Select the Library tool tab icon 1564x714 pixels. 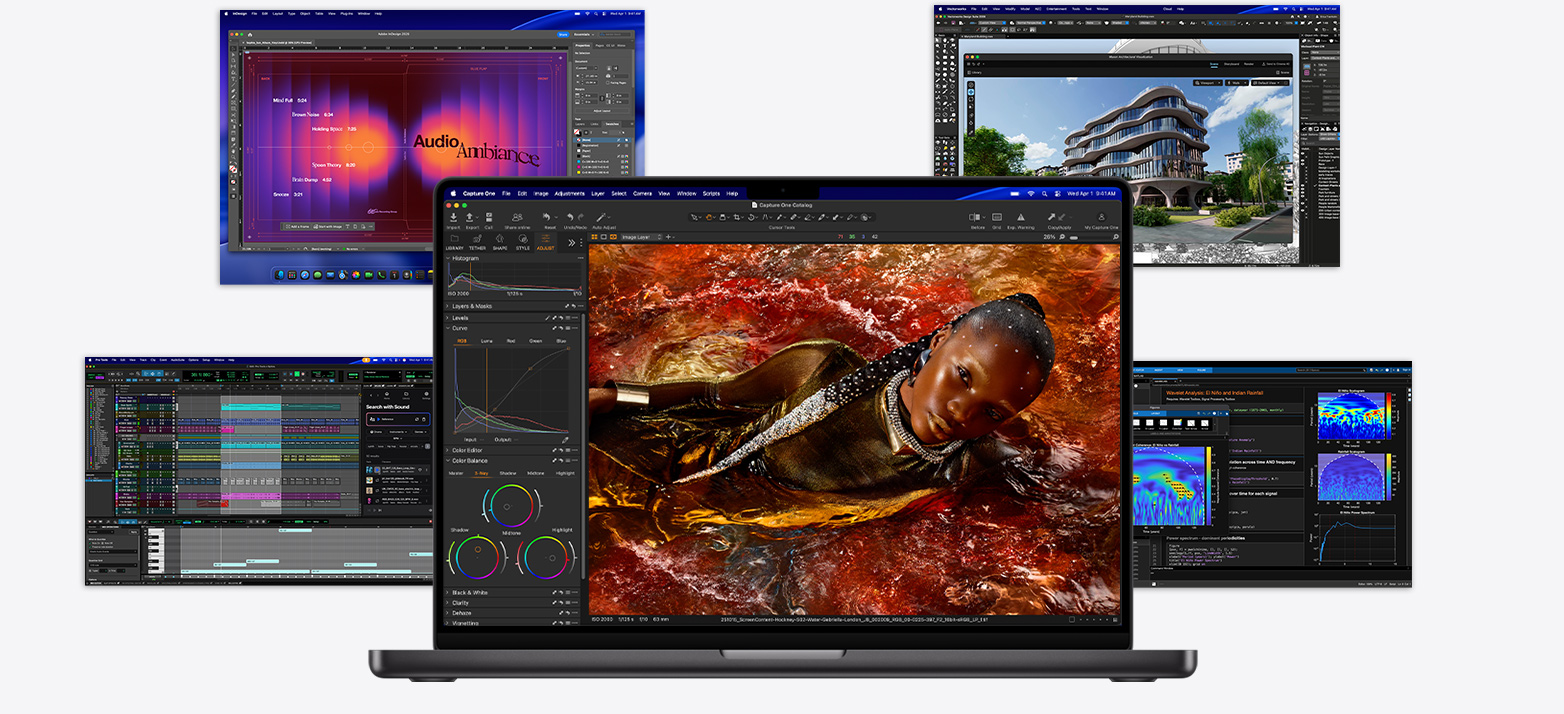point(454,240)
